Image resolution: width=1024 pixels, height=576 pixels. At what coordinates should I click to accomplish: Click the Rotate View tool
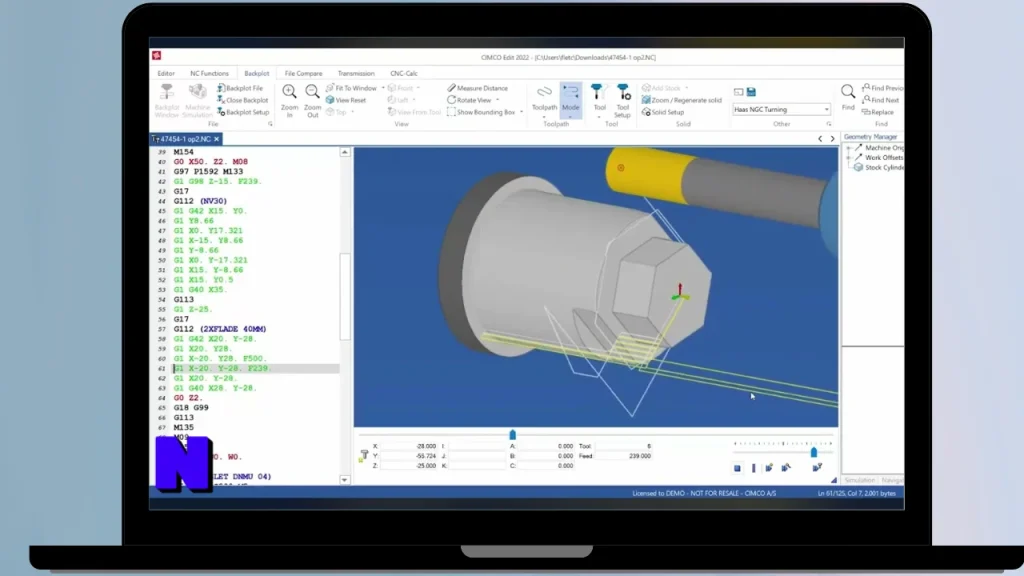(x=469, y=100)
